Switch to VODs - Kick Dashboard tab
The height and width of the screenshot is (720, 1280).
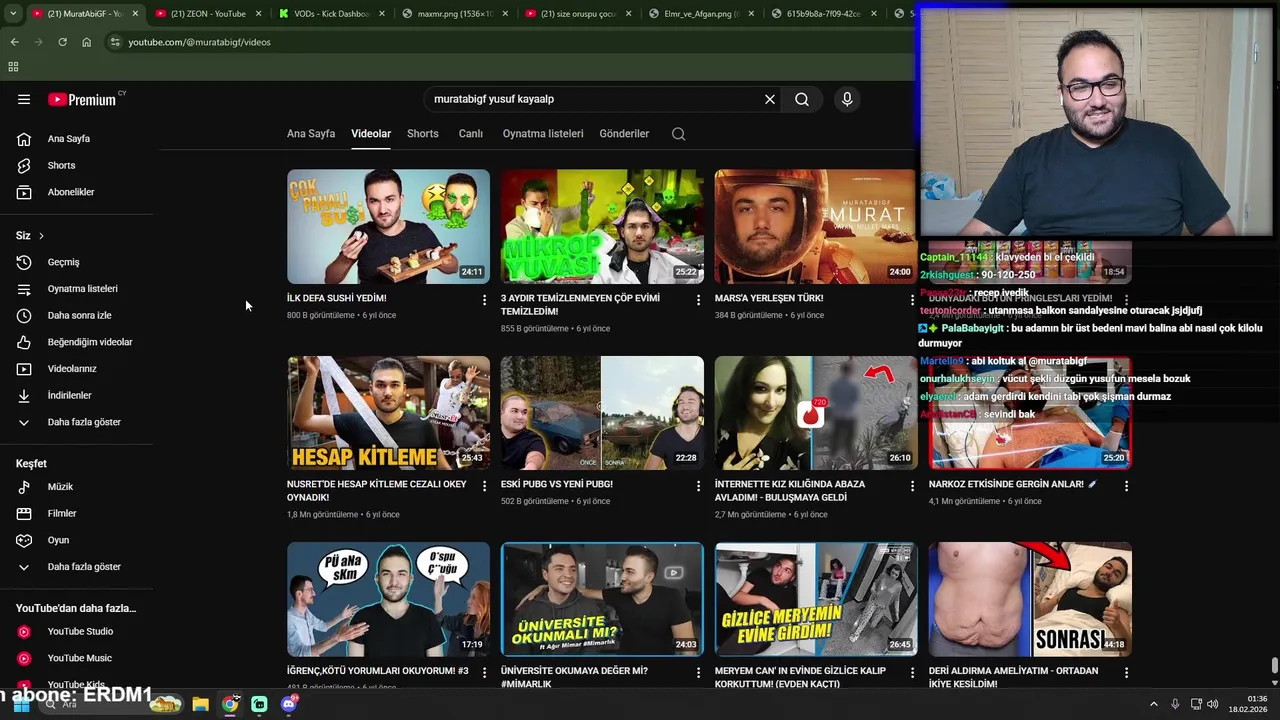[x=331, y=14]
